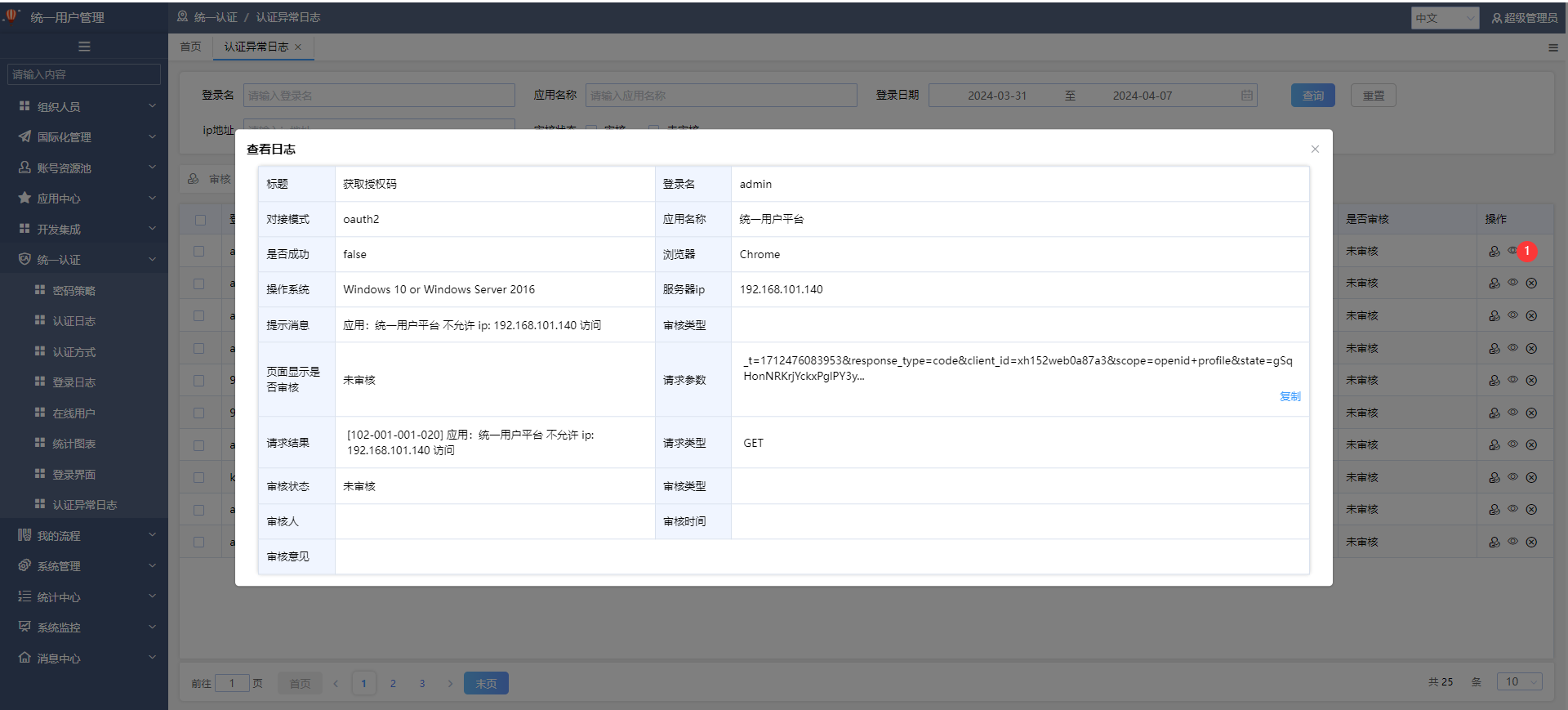Viewport: 1568px width, 710px height.
Task: Click the 统一认证 shield icon
Action: (x=24, y=259)
